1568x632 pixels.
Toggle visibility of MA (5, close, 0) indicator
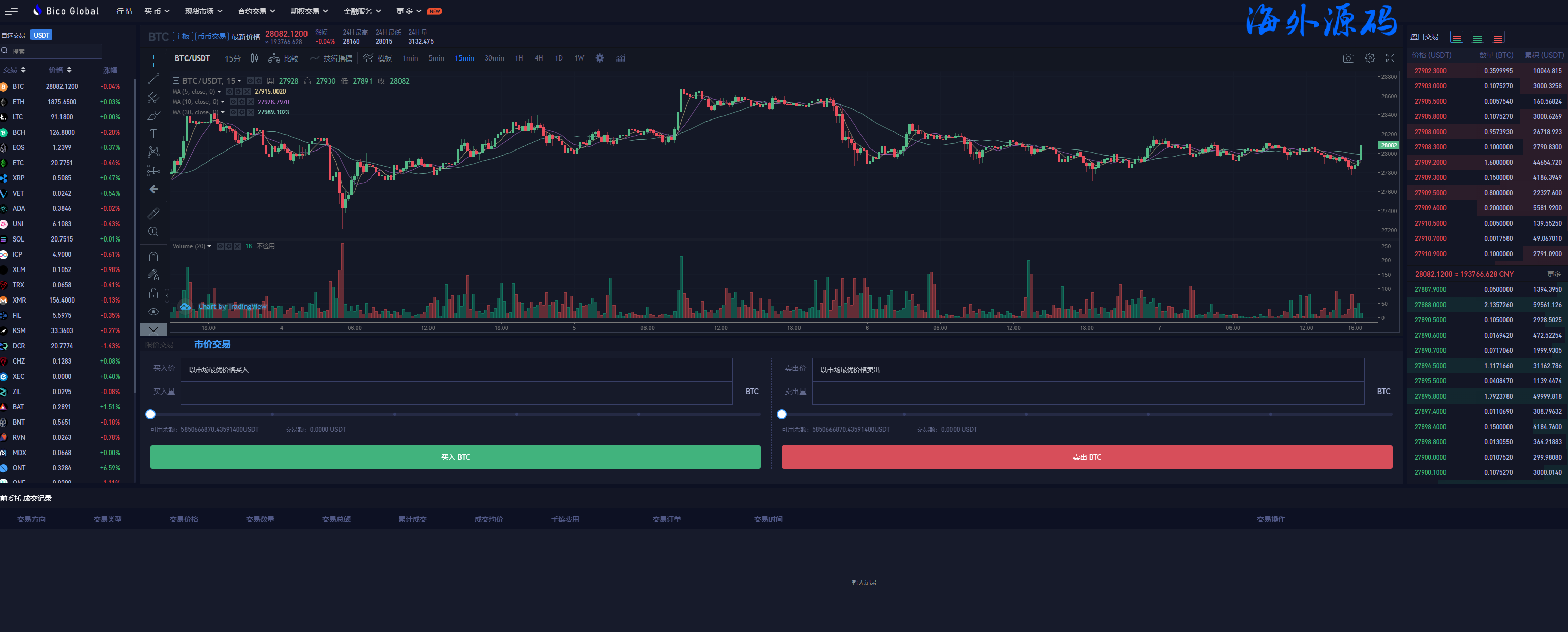pos(230,92)
